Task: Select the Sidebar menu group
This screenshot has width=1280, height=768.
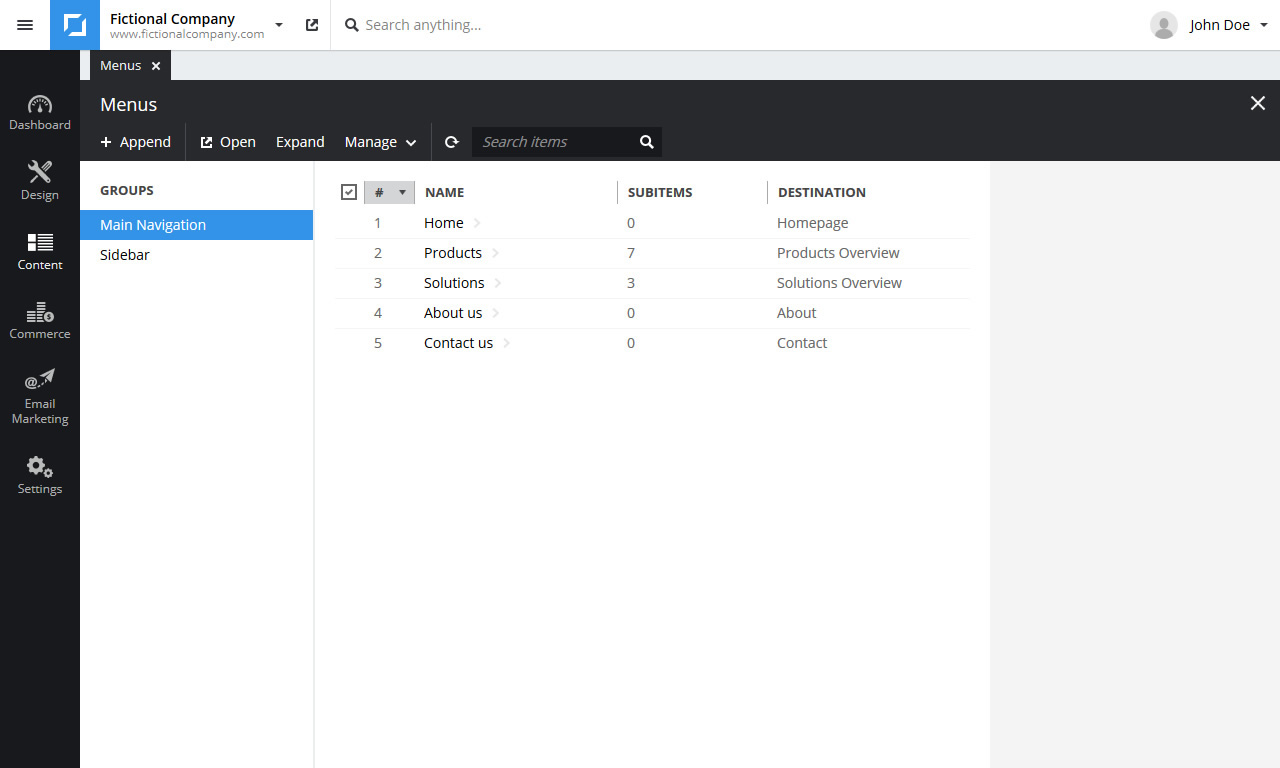Action: pyautogui.click(x=125, y=255)
